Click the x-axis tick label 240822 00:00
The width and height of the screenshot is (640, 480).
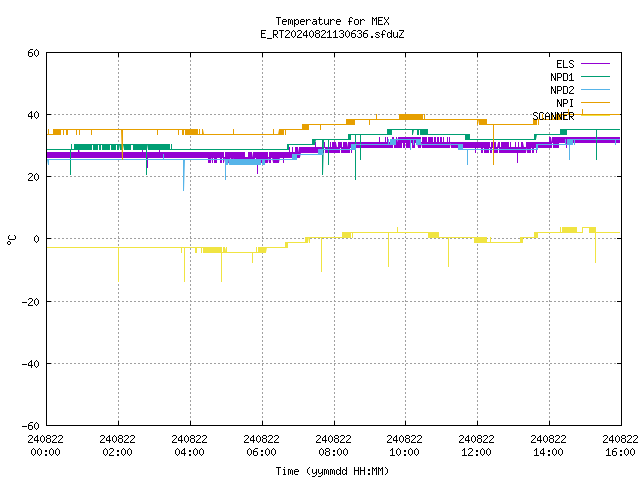coord(46,446)
